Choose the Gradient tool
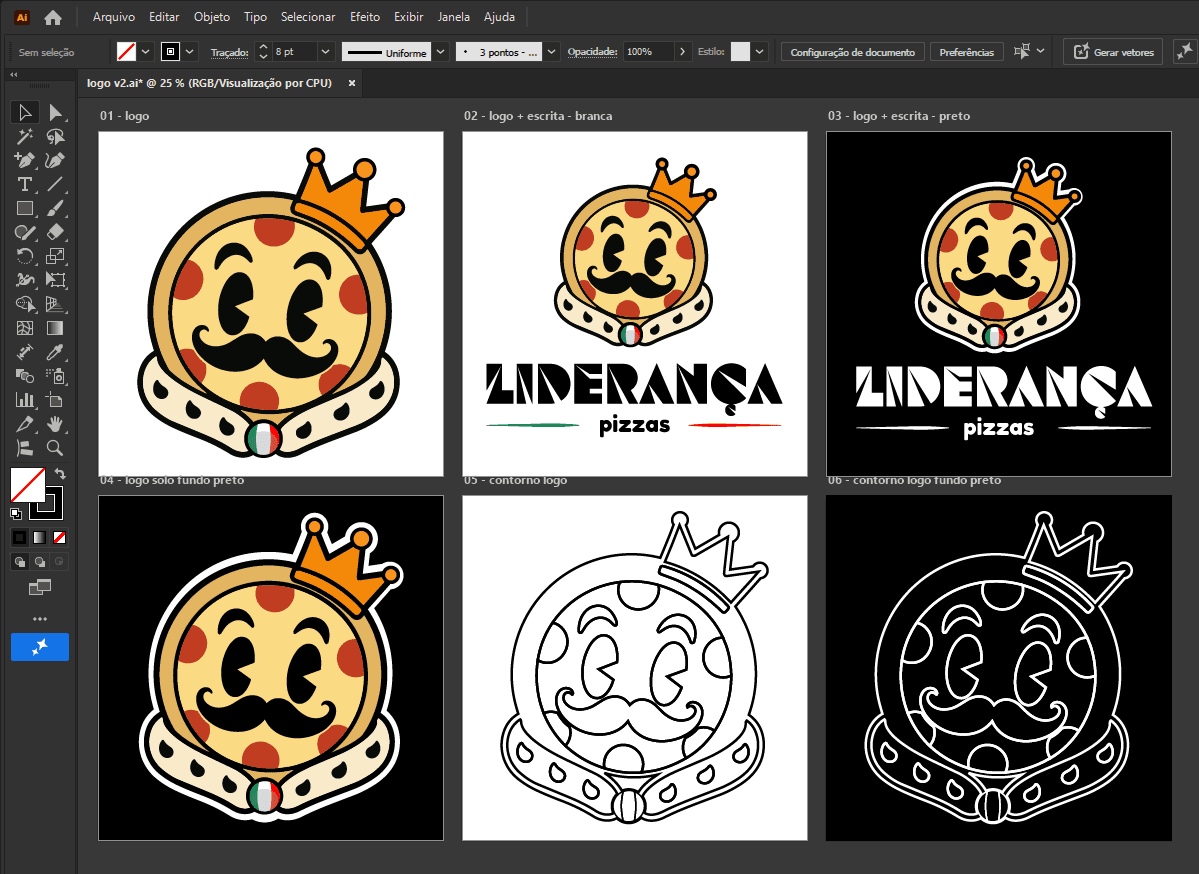 pyautogui.click(x=55, y=328)
